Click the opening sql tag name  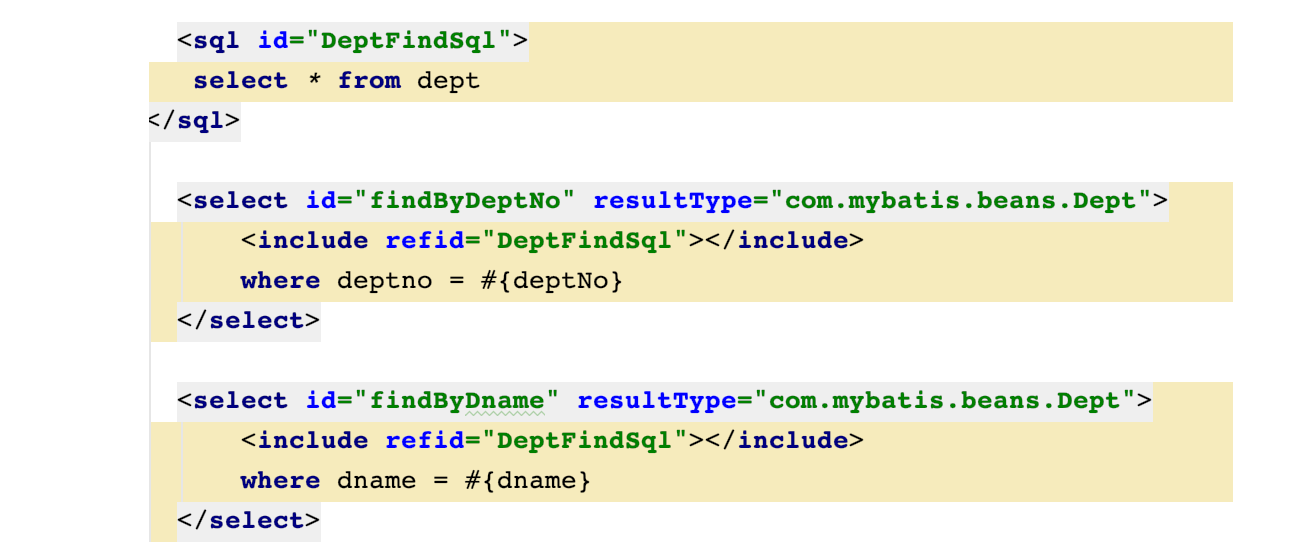[x=217, y=41]
